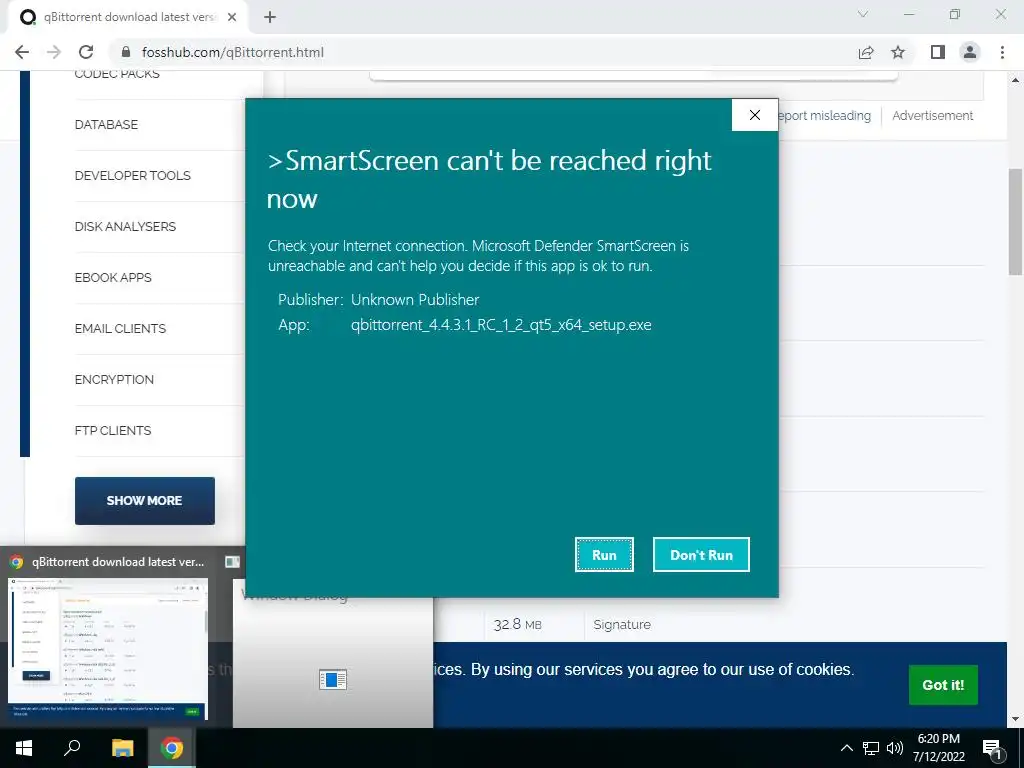Share this page via share icon
The width and height of the screenshot is (1024, 768).
click(866, 52)
